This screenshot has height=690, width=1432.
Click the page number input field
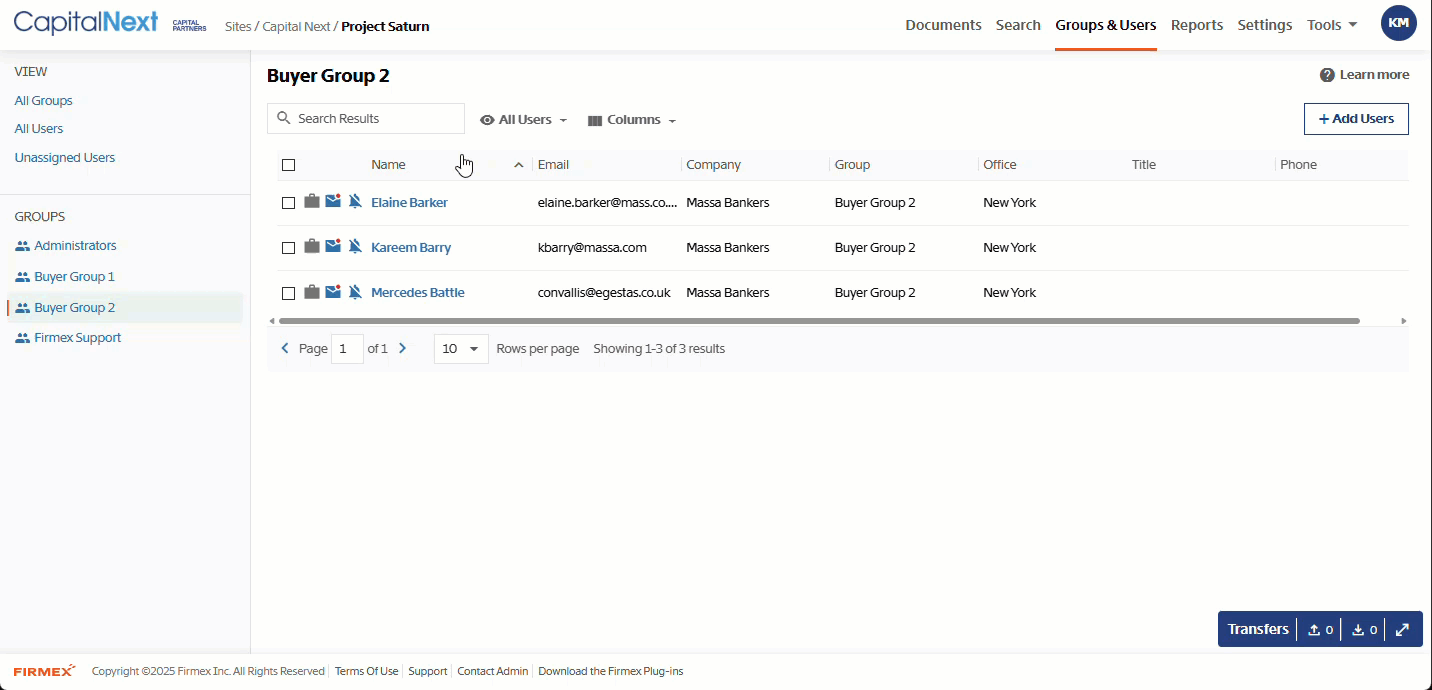click(347, 349)
